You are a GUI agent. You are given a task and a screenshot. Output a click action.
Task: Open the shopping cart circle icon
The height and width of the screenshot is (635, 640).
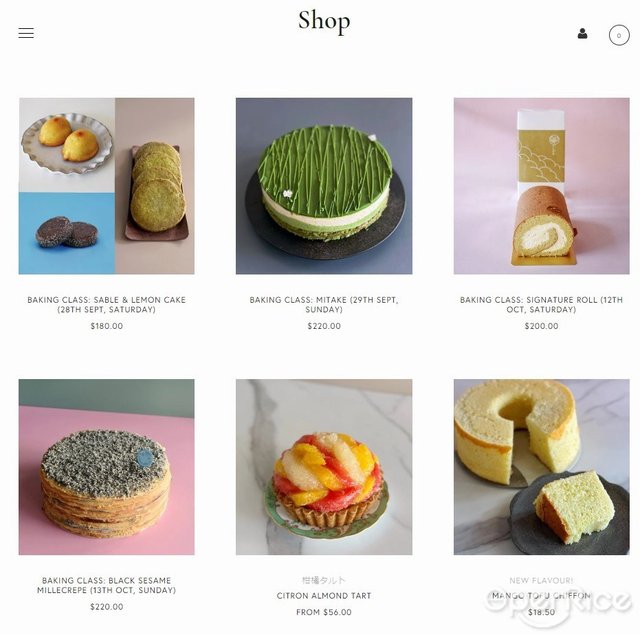point(619,36)
